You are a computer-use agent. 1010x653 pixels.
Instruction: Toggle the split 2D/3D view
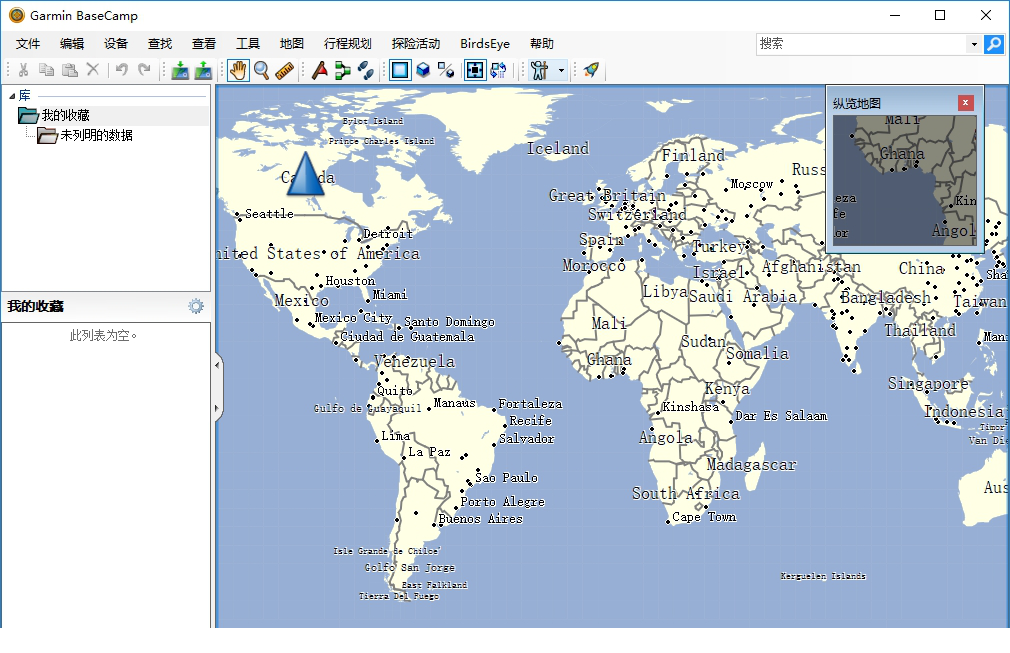point(446,70)
